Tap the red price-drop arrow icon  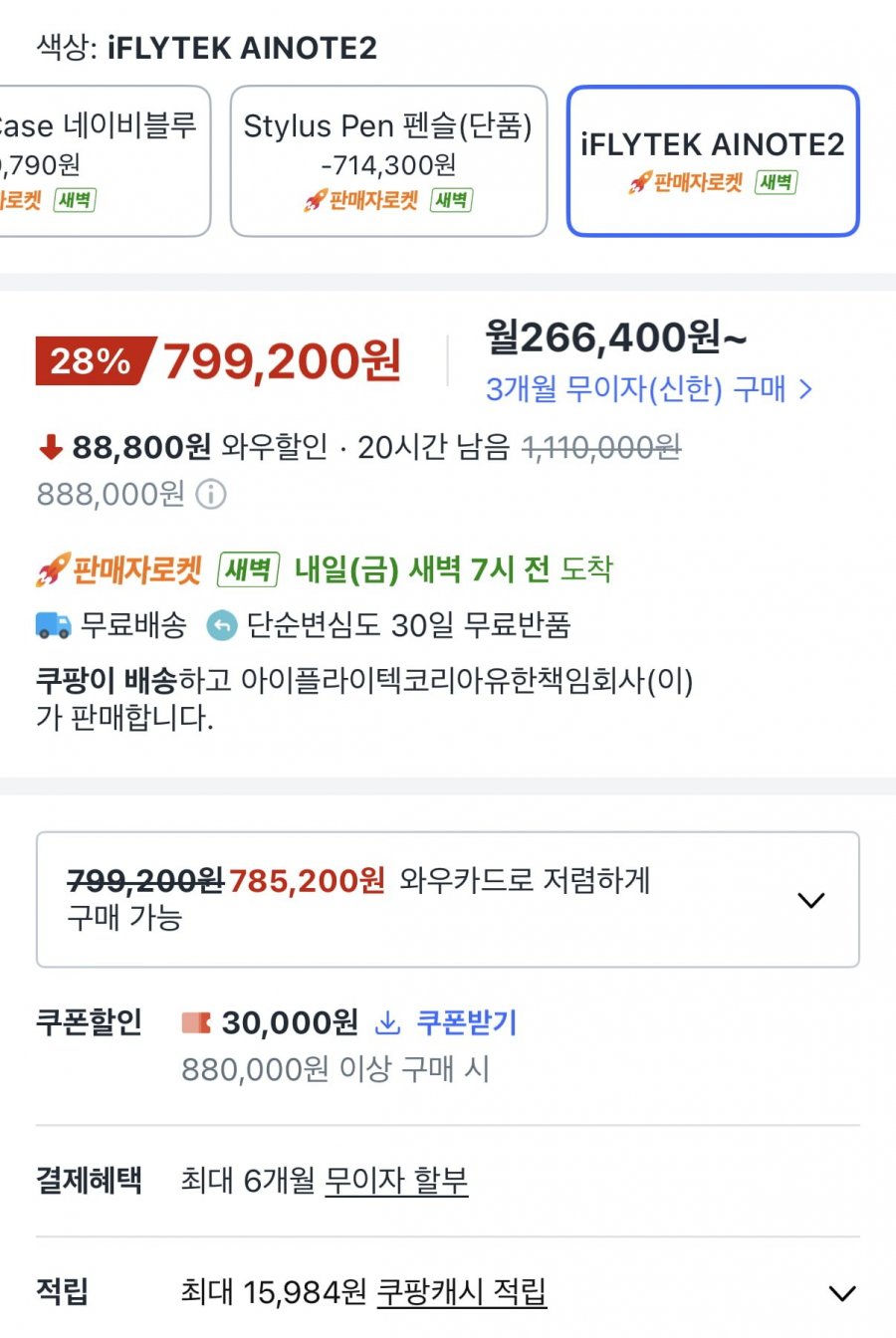[x=50, y=448]
